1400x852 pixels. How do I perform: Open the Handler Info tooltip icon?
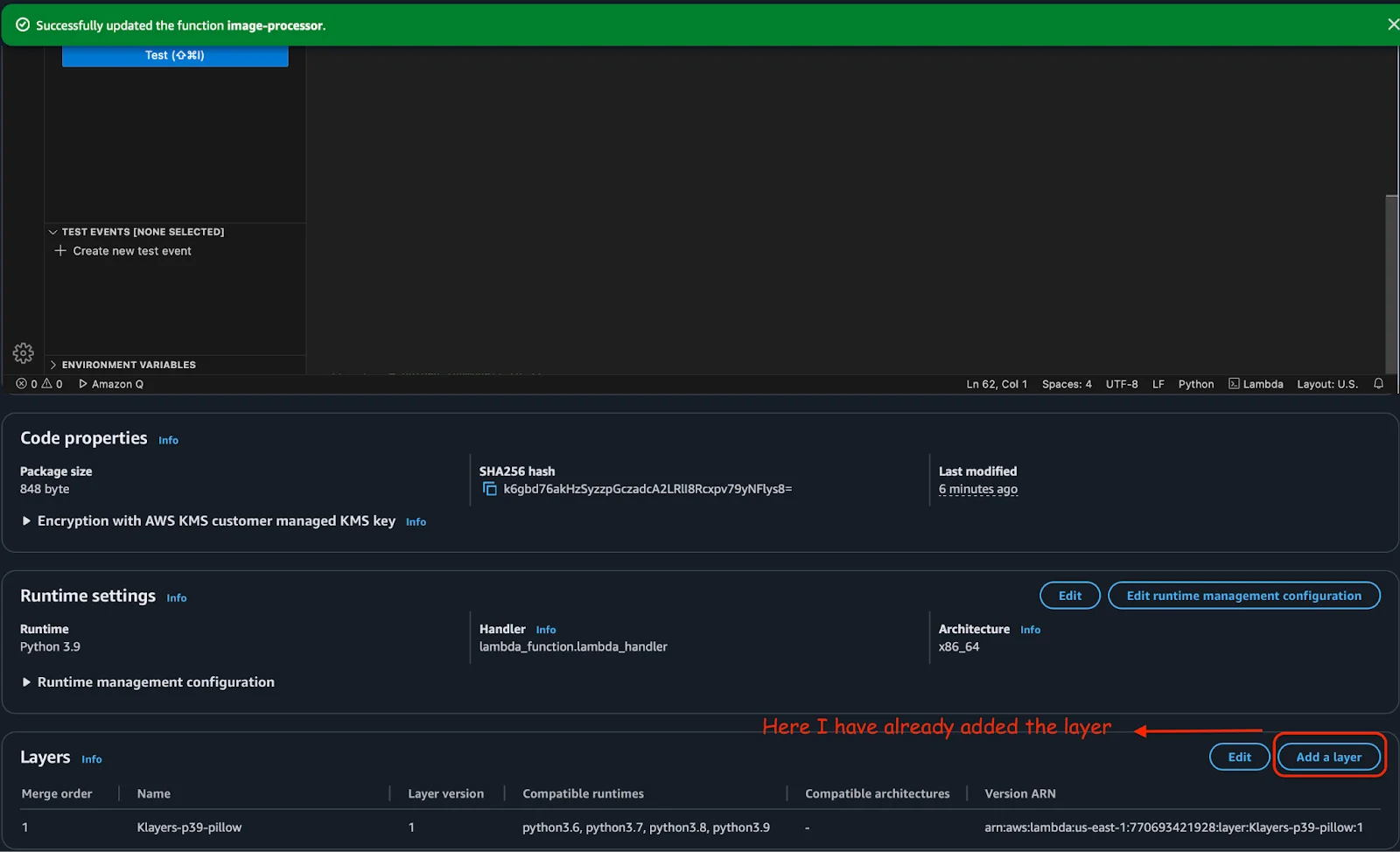pos(546,629)
